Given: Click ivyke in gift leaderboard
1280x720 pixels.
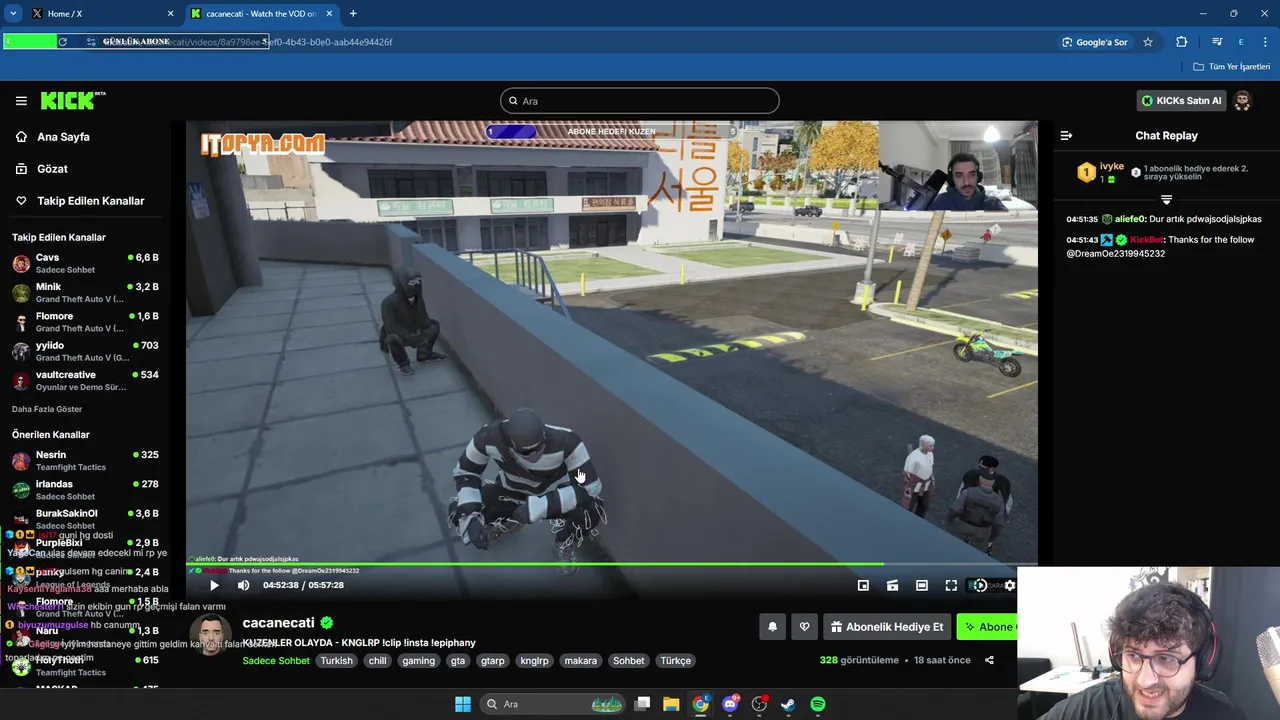Looking at the screenshot, I should tap(1112, 167).
